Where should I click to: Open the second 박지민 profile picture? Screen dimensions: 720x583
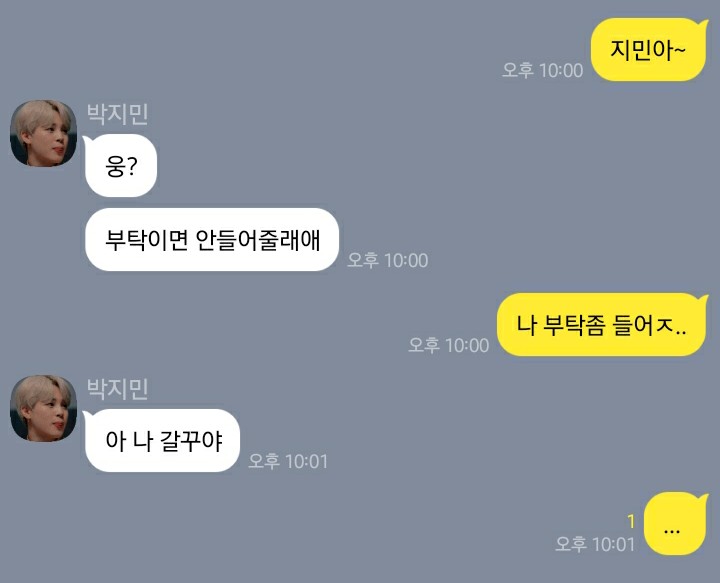click(44, 408)
